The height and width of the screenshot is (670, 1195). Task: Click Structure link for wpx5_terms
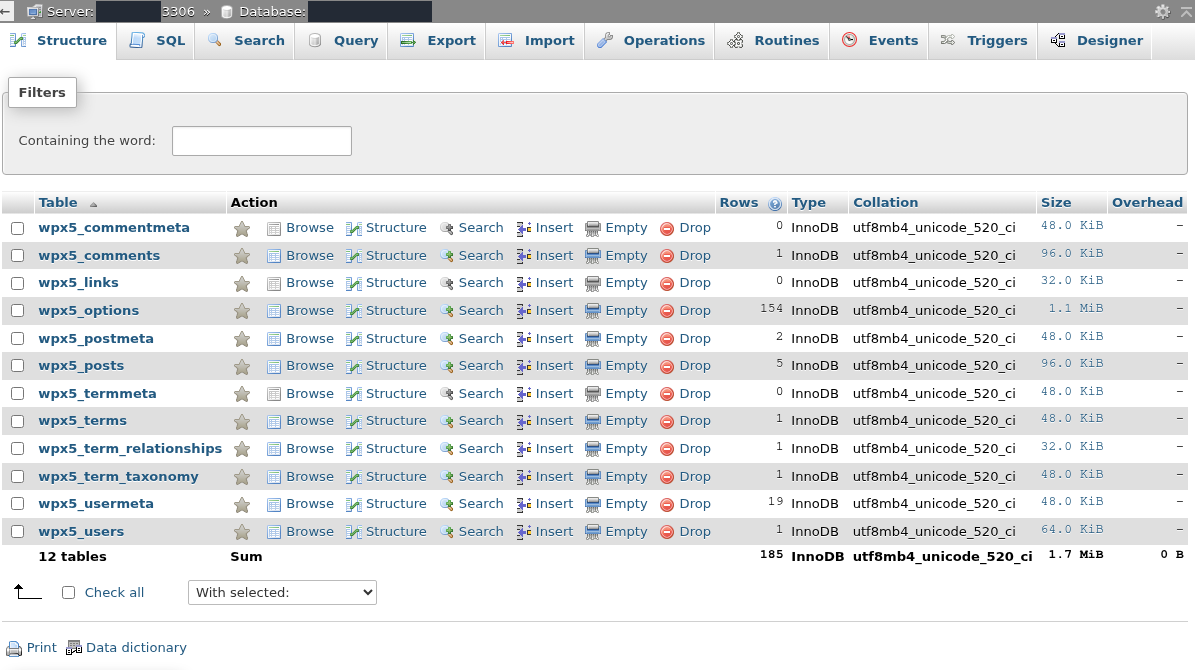(x=396, y=421)
